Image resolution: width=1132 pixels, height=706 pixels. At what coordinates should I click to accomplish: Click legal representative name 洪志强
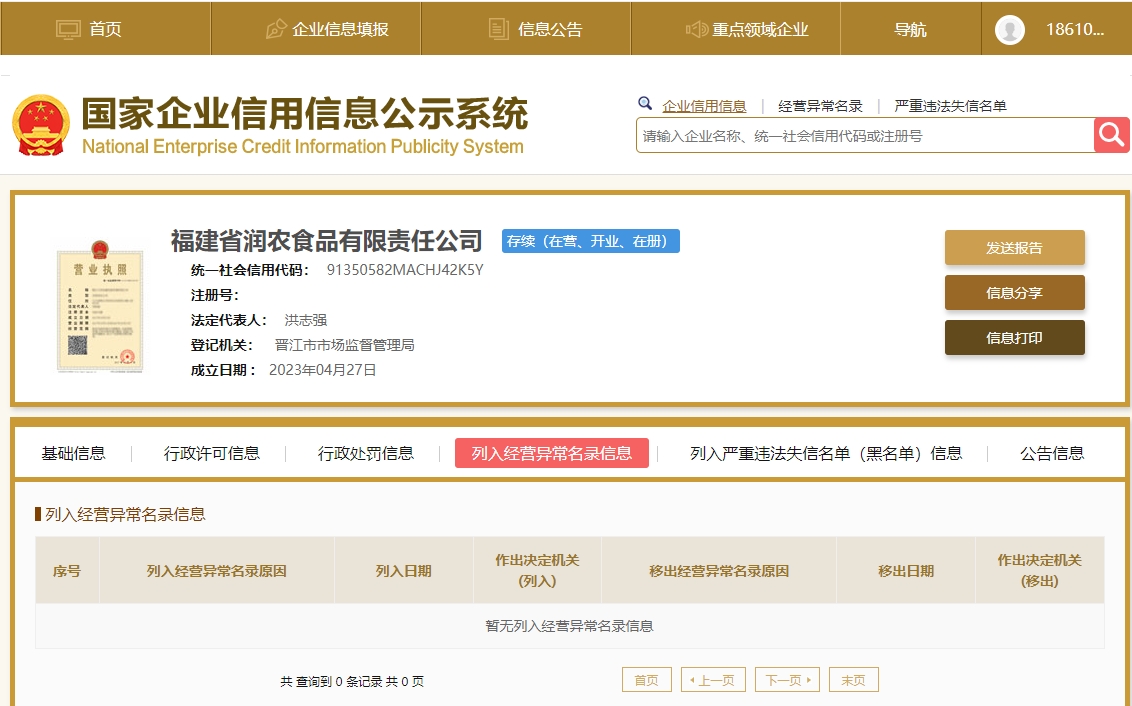click(305, 320)
